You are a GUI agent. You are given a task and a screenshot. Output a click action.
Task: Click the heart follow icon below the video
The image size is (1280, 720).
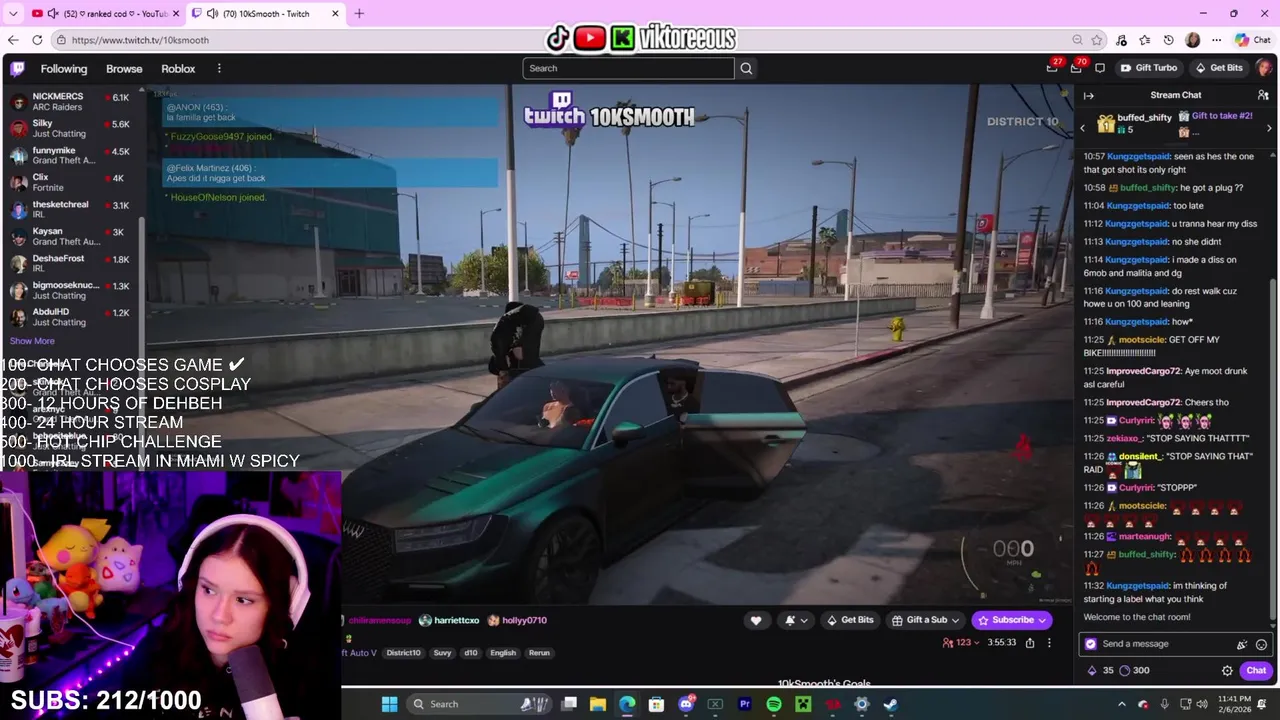[x=756, y=620]
